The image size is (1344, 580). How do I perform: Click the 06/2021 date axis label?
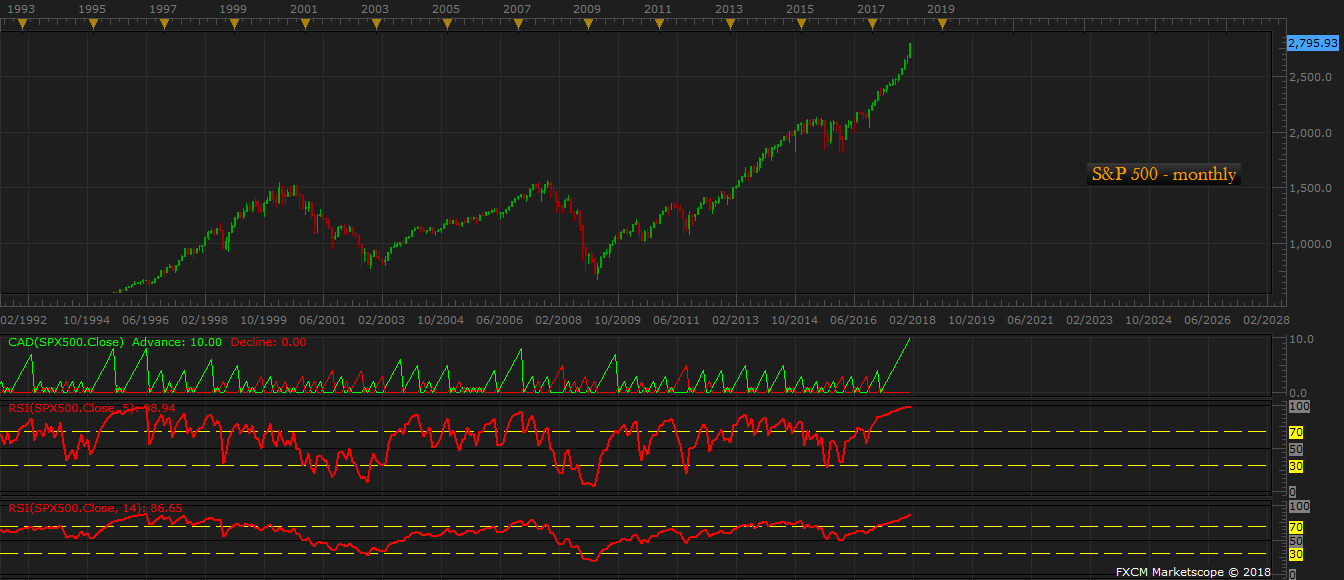1030,321
